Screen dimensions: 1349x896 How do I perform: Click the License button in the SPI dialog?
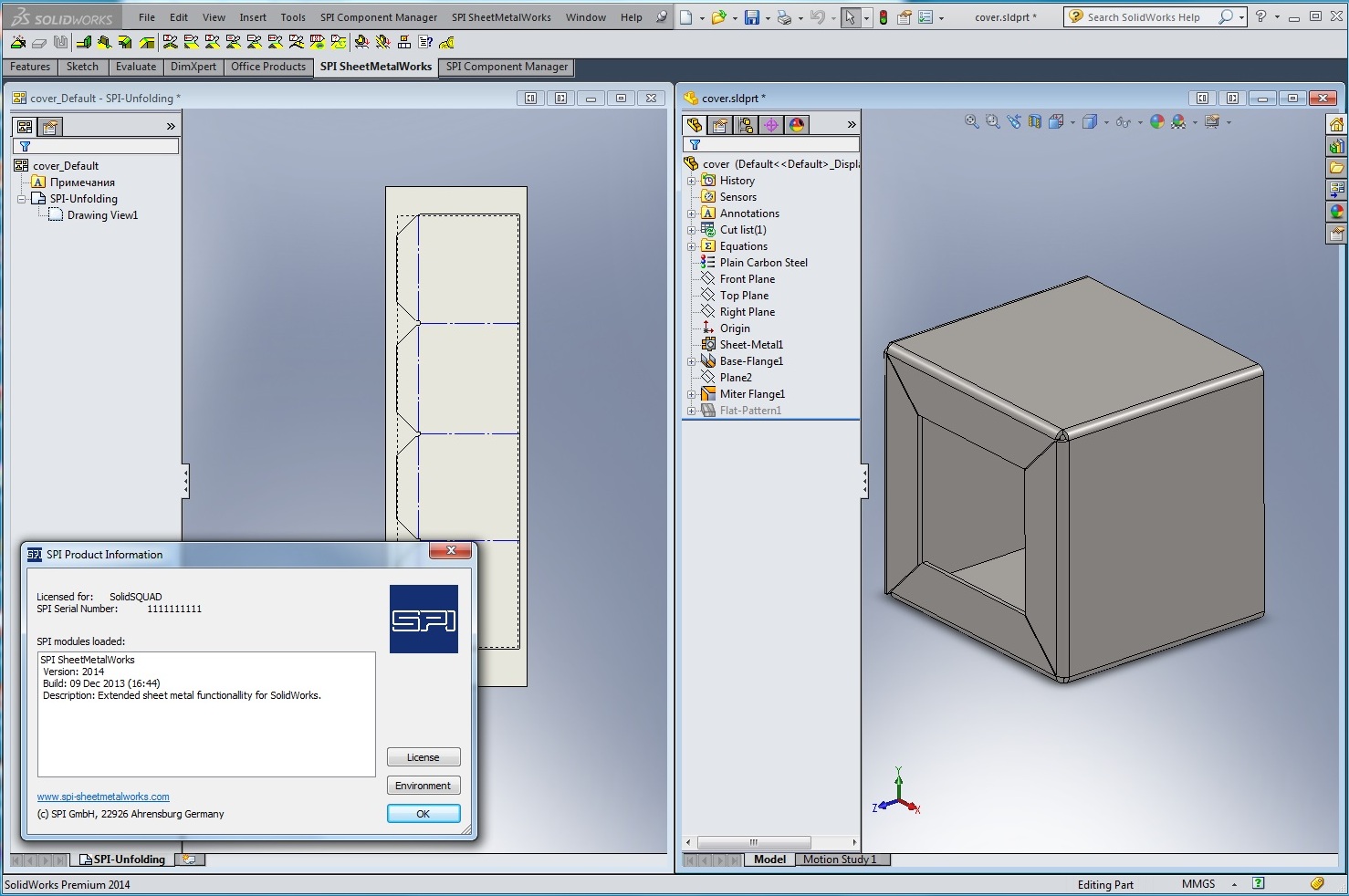pyautogui.click(x=424, y=757)
